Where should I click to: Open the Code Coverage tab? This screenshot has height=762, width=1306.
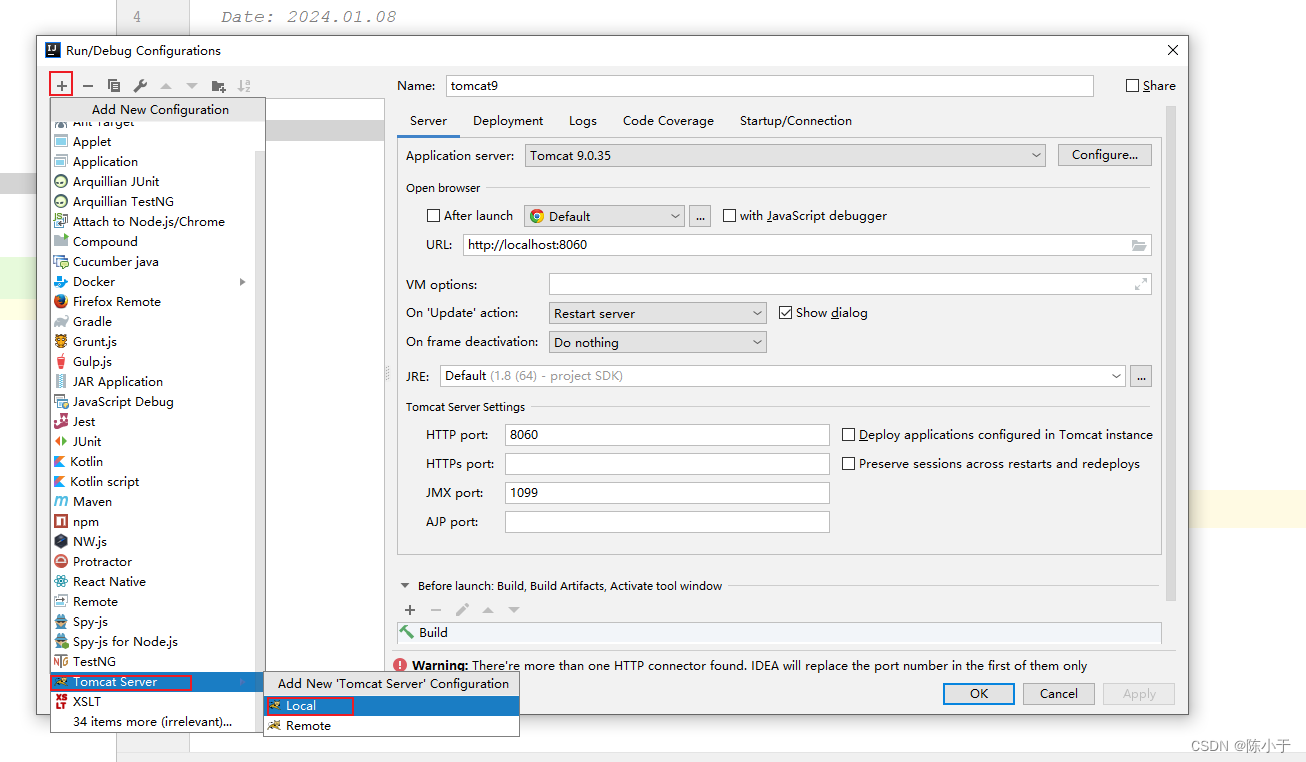coord(668,121)
